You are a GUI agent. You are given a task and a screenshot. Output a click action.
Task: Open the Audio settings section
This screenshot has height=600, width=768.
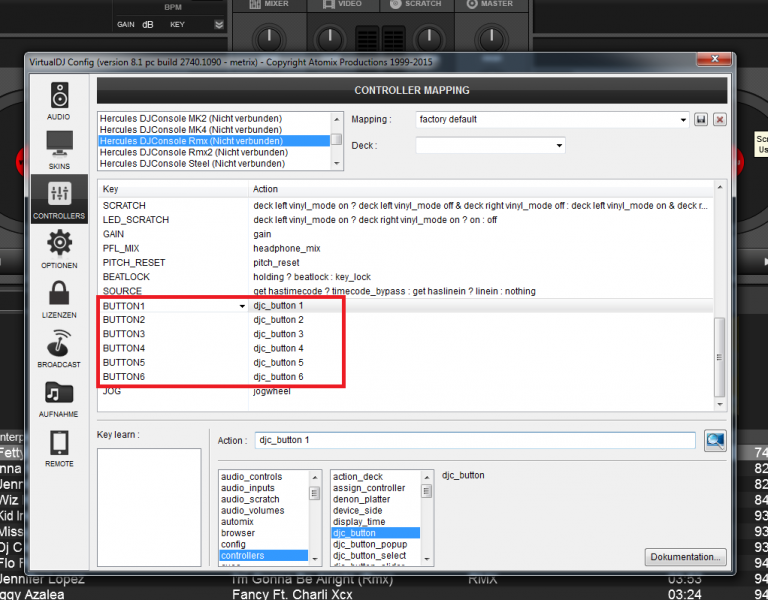(59, 102)
